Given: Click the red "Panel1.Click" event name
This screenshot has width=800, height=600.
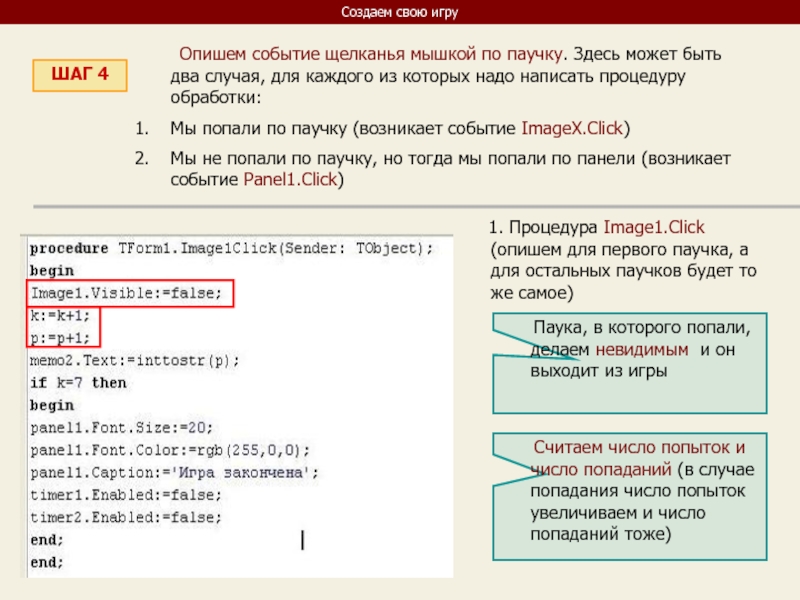Looking at the screenshot, I should click(x=292, y=180).
